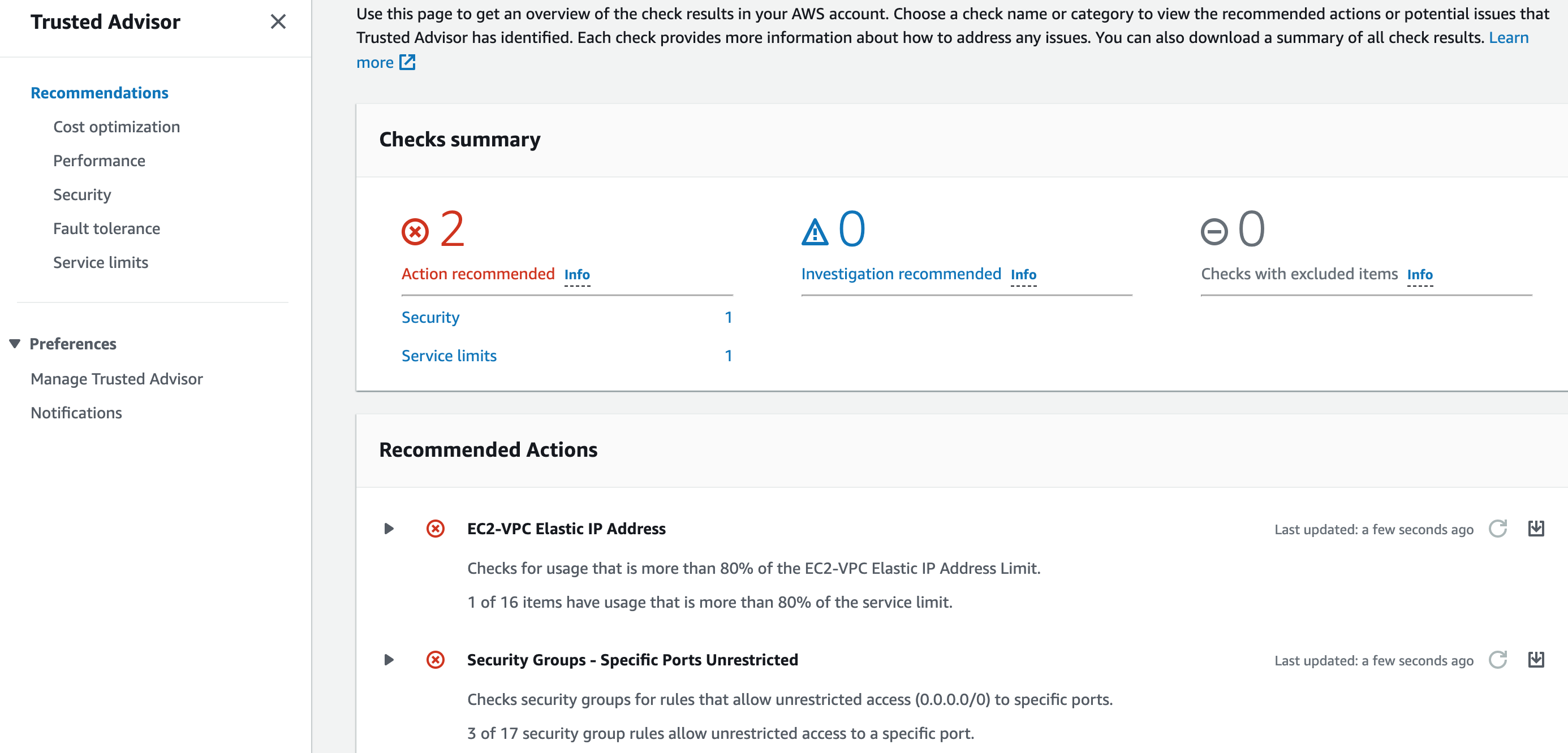
Task: Expand the EC2-VPC Elastic IP Address check
Action: pyautogui.click(x=389, y=529)
